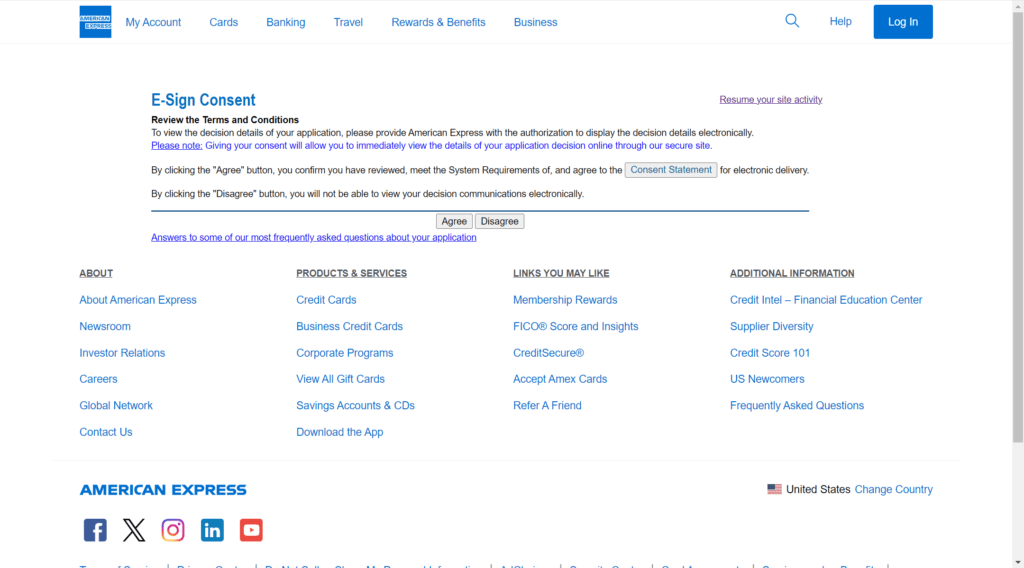The image size is (1024, 568).
Task: Open Accept Amex Cards link
Action: tap(560, 379)
